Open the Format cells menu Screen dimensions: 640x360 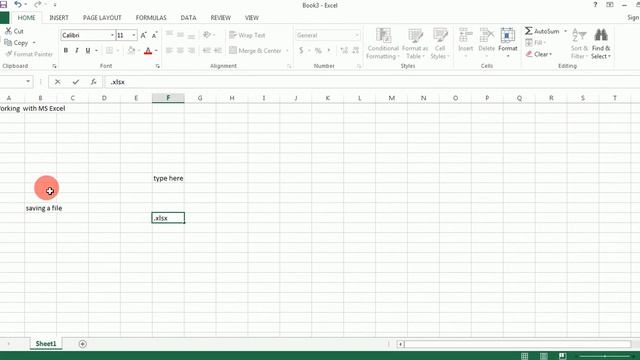(x=508, y=43)
